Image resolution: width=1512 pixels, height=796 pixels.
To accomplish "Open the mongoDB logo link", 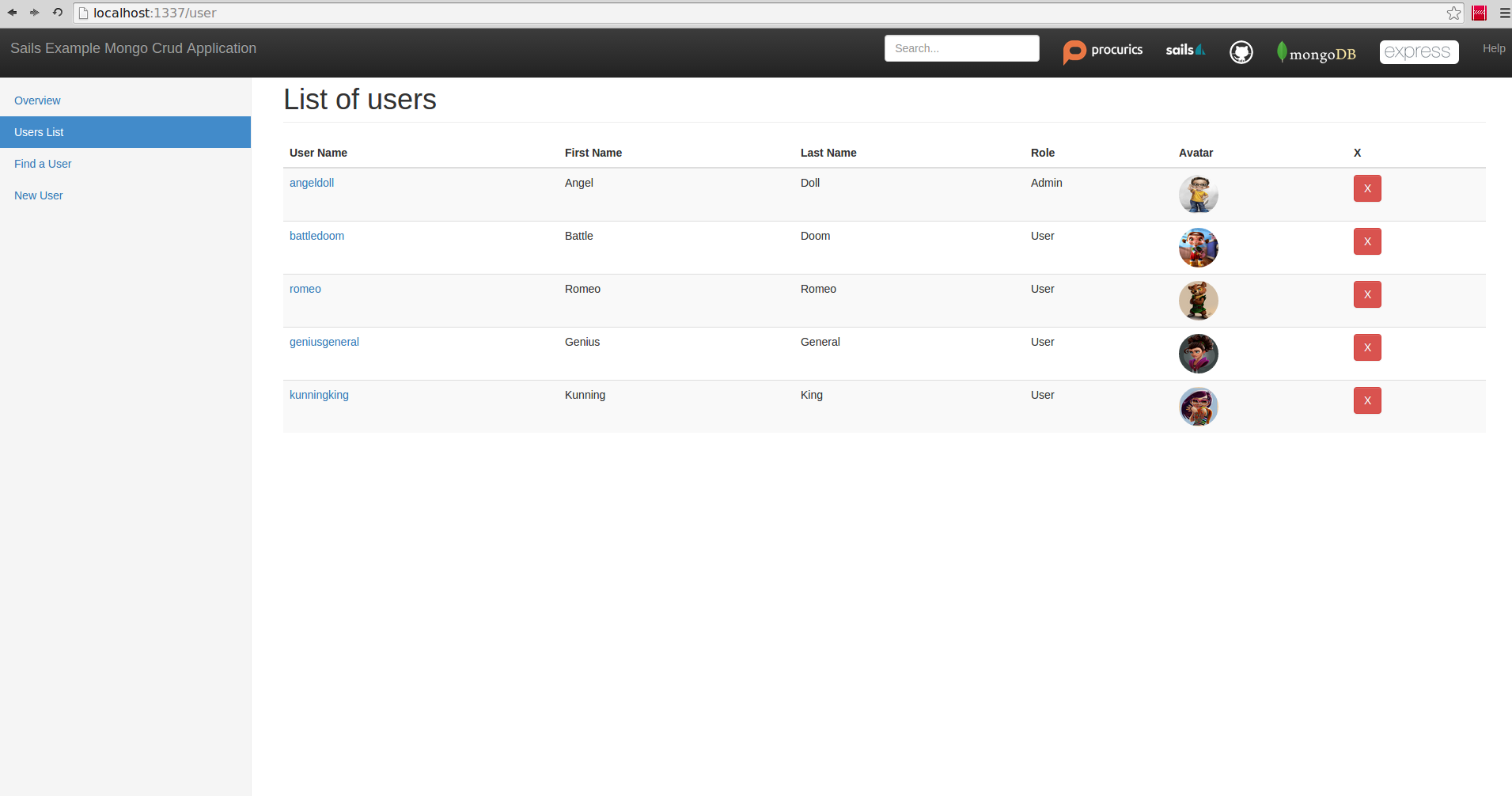I will point(1316,52).
